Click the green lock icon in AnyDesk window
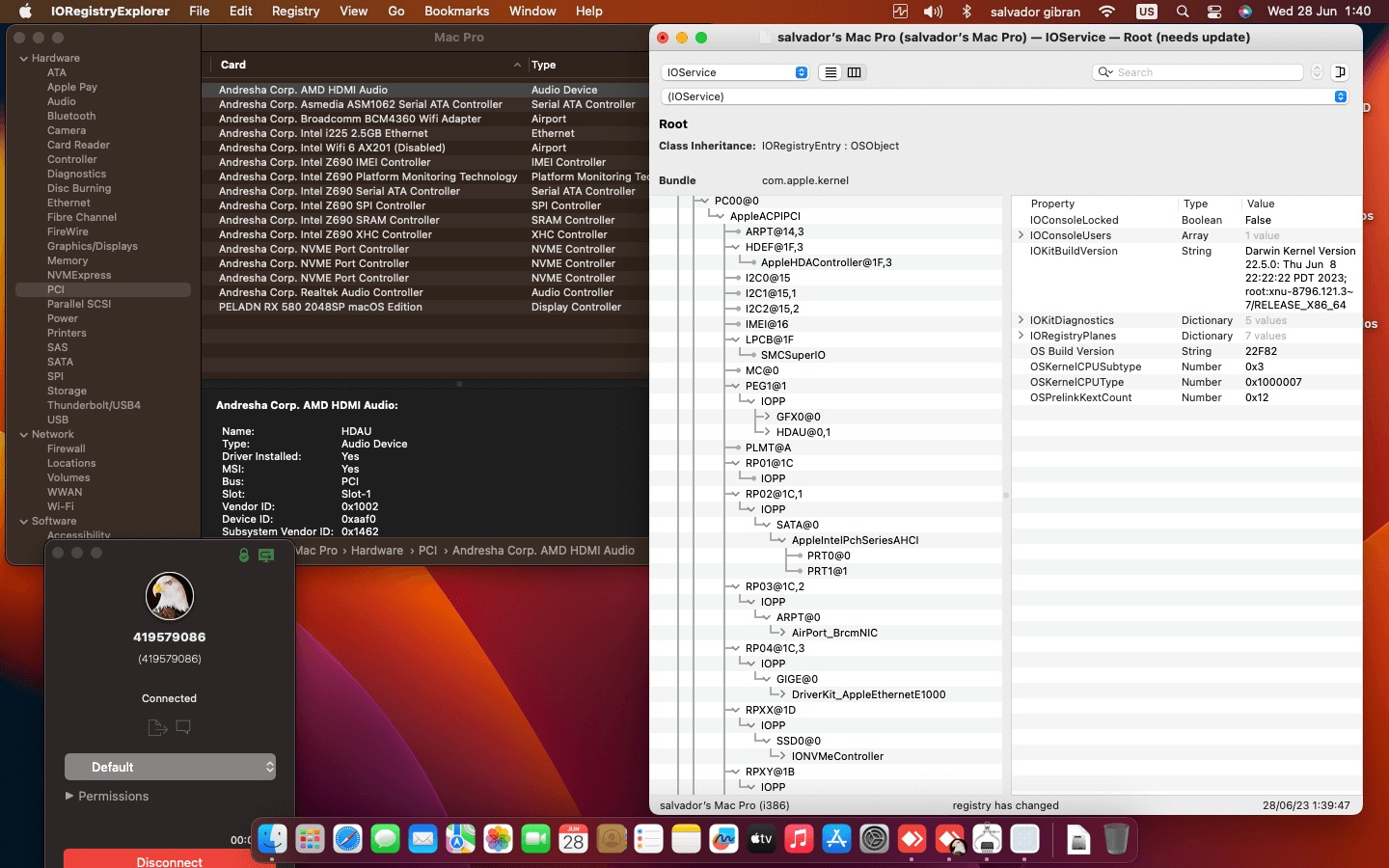The image size is (1389, 868). [244, 555]
